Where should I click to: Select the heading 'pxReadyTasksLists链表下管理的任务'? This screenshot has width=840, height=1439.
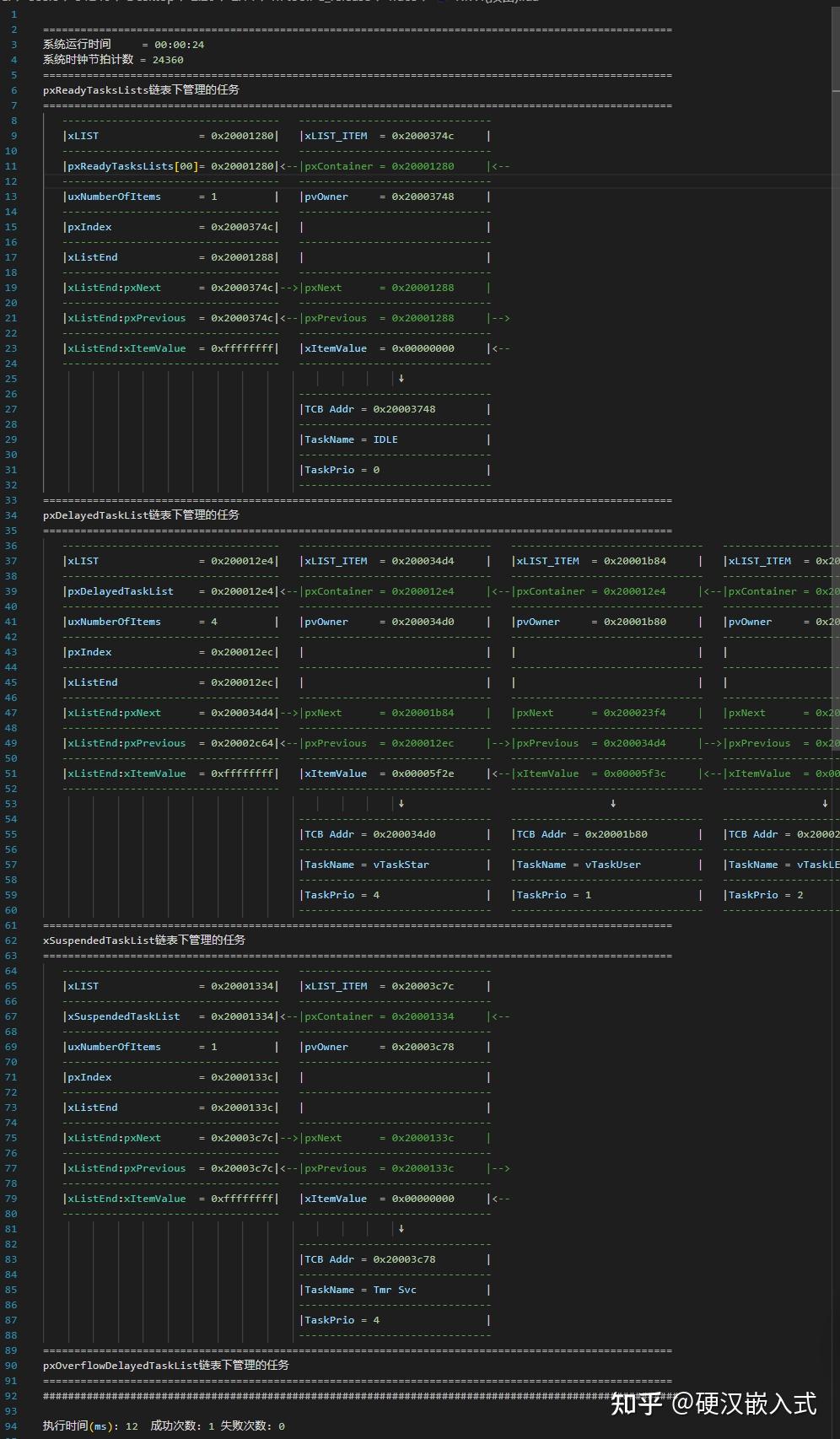tap(142, 89)
